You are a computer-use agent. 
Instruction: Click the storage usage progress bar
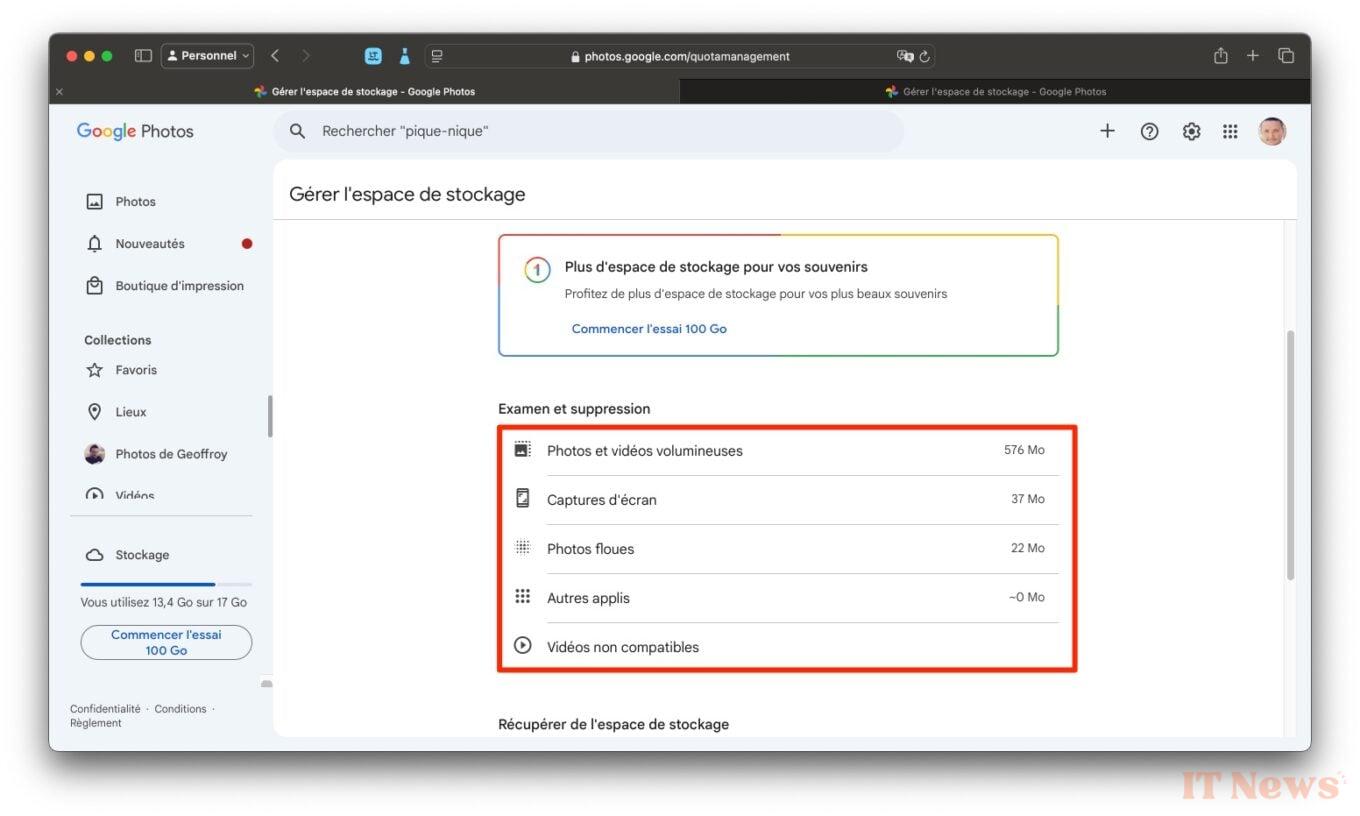166,584
